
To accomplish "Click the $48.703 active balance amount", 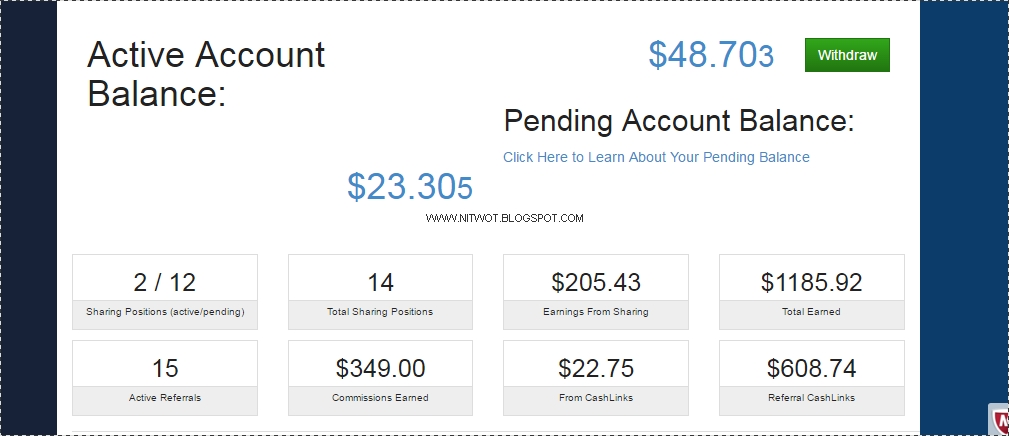I will (711, 55).
